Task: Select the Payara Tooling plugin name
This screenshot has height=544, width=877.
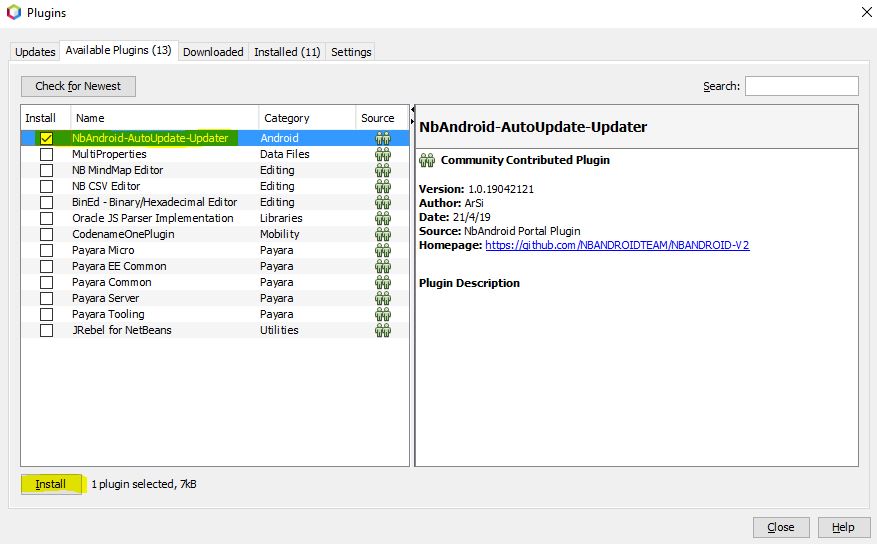Action: [x=108, y=314]
